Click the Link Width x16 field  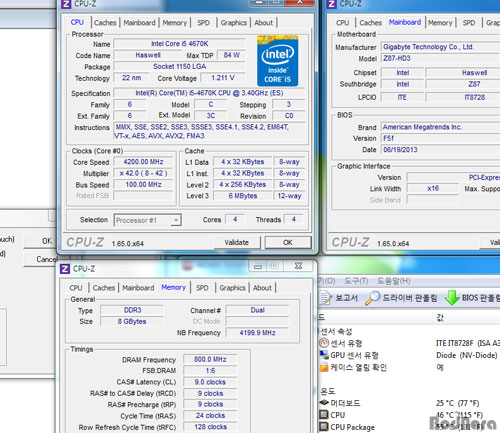[433, 189]
